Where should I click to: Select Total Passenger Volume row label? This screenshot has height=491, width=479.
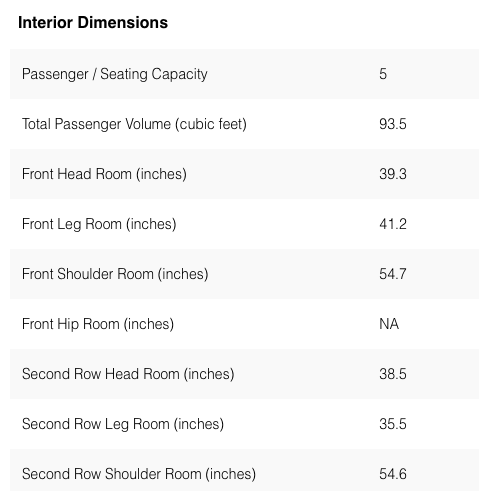(134, 124)
